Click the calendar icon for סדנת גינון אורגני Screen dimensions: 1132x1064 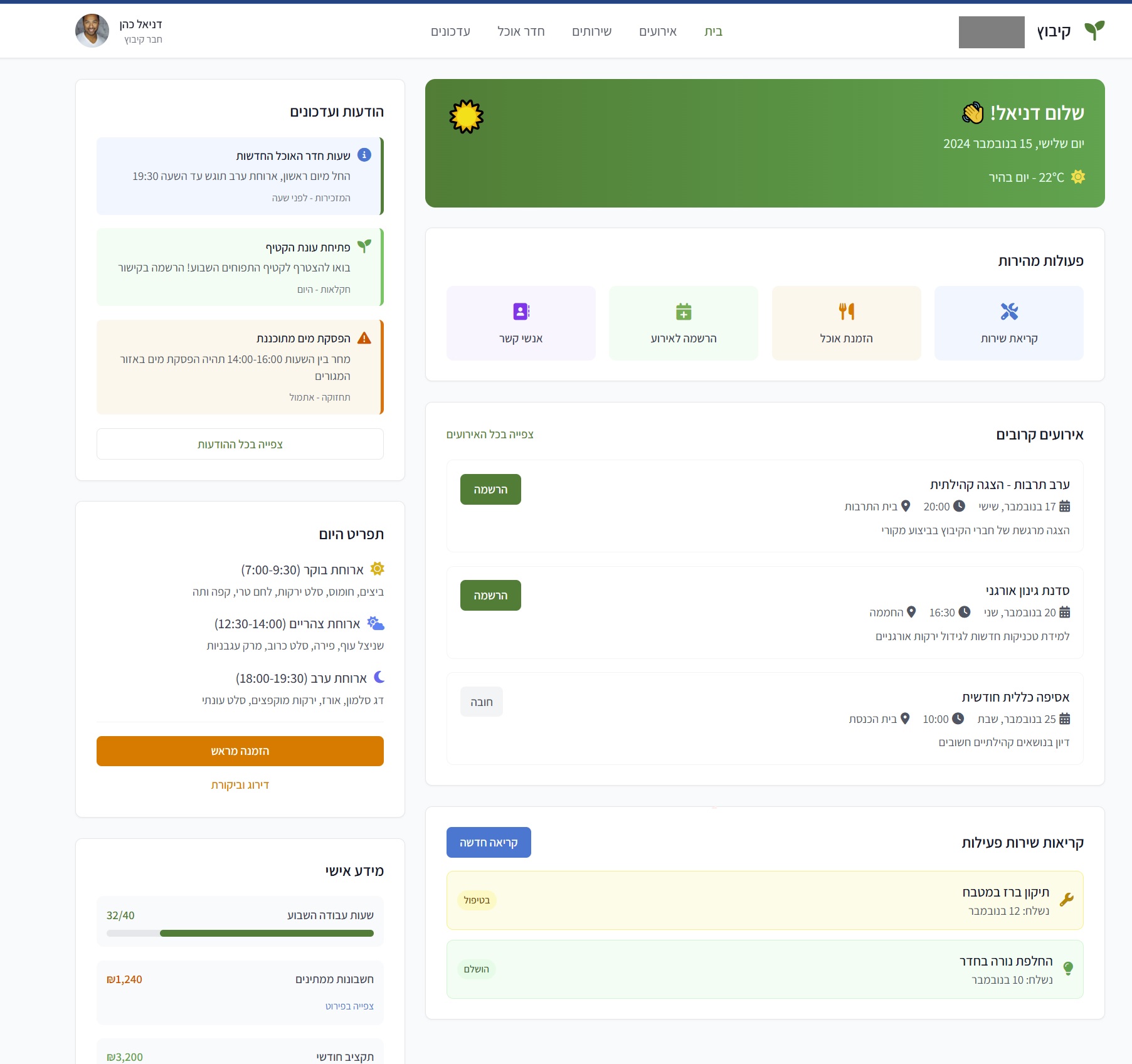click(x=1064, y=612)
